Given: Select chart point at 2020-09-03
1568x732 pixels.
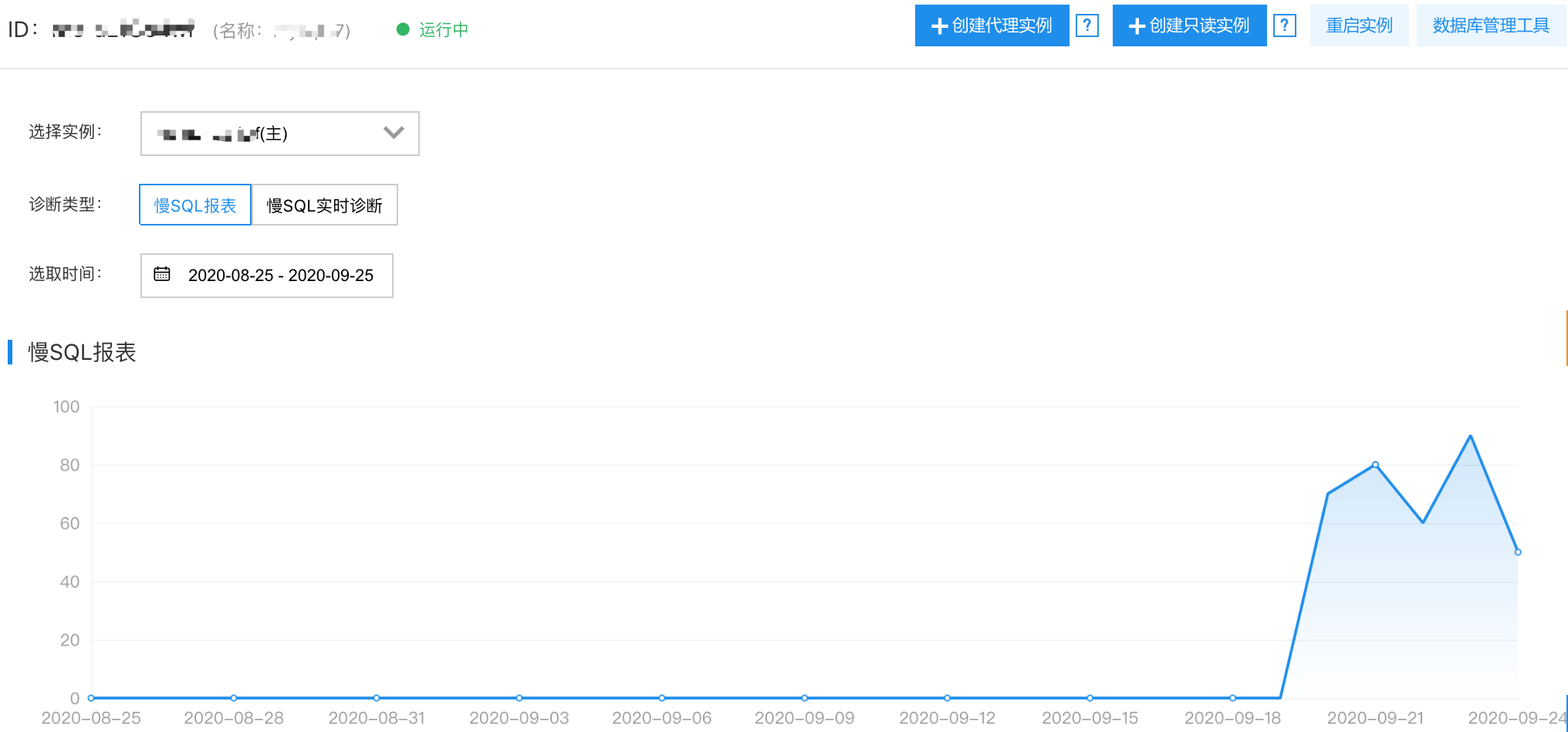Looking at the screenshot, I should 519,698.
